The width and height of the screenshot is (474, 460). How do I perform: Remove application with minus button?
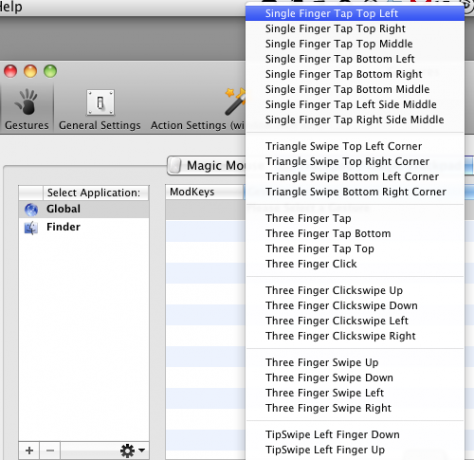click(50, 450)
